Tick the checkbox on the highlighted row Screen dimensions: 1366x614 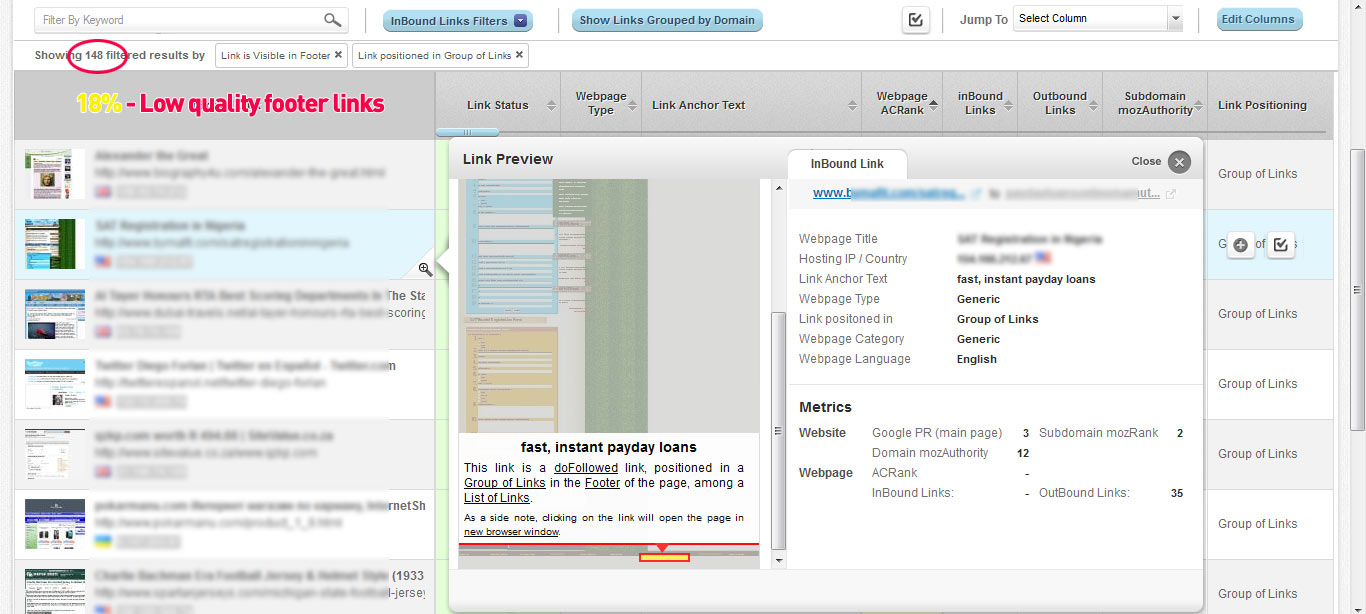[1280, 245]
